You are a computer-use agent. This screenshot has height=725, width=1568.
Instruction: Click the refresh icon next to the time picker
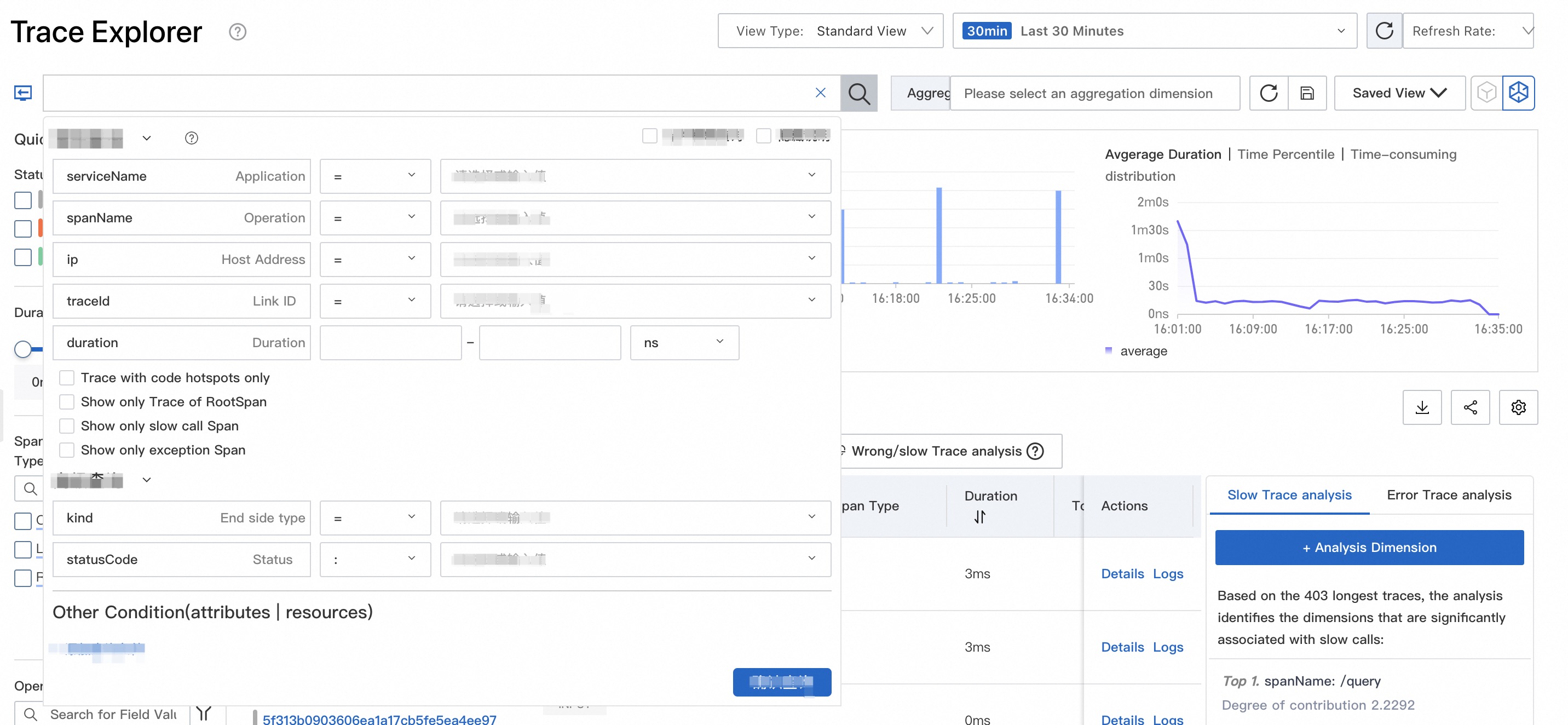1384,31
